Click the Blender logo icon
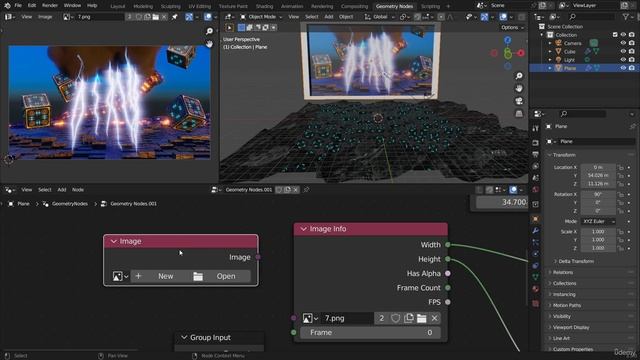The width and height of the screenshot is (640, 360). [7, 6]
